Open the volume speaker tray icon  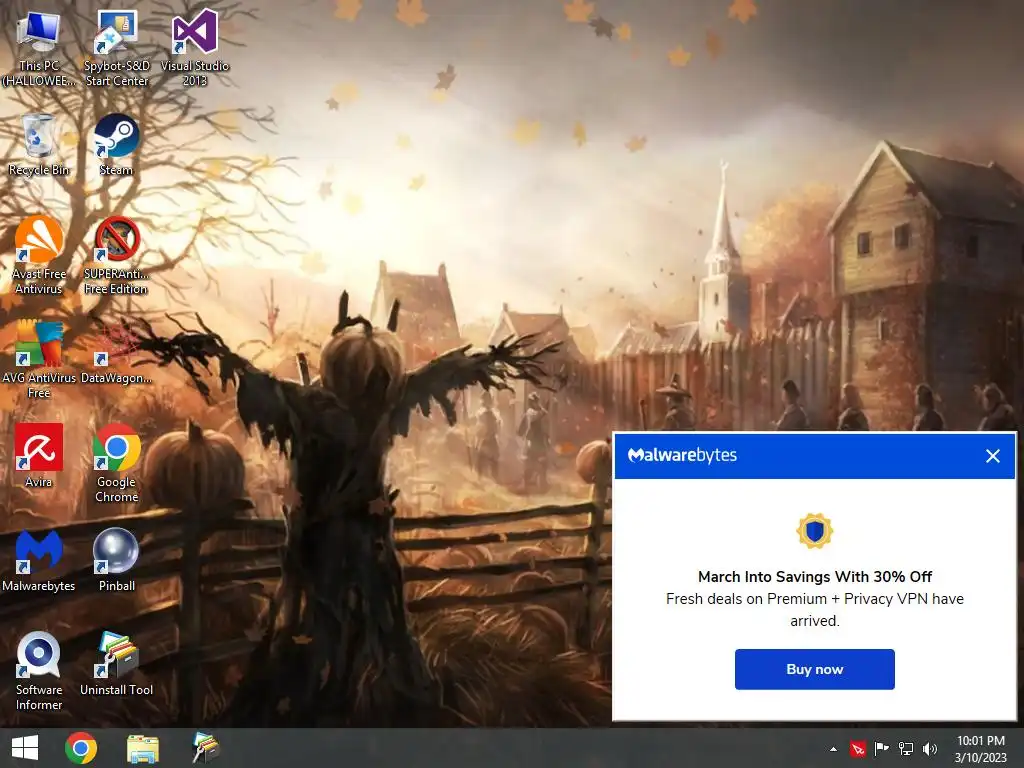(x=930, y=749)
